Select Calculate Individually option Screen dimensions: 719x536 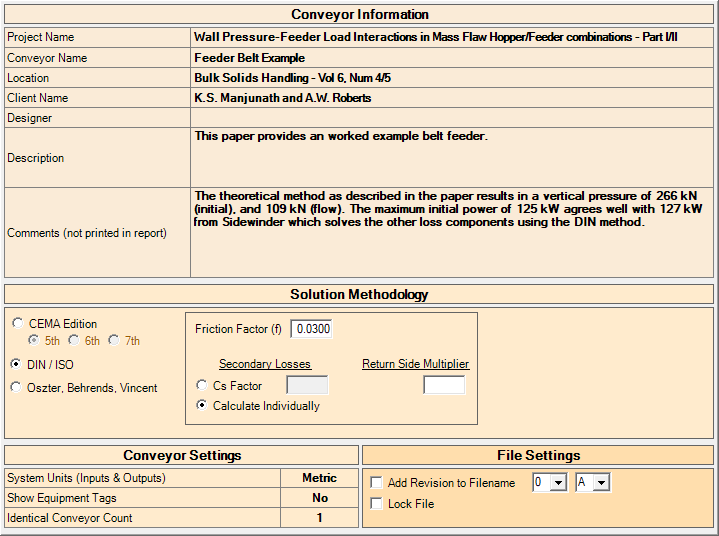coord(203,406)
